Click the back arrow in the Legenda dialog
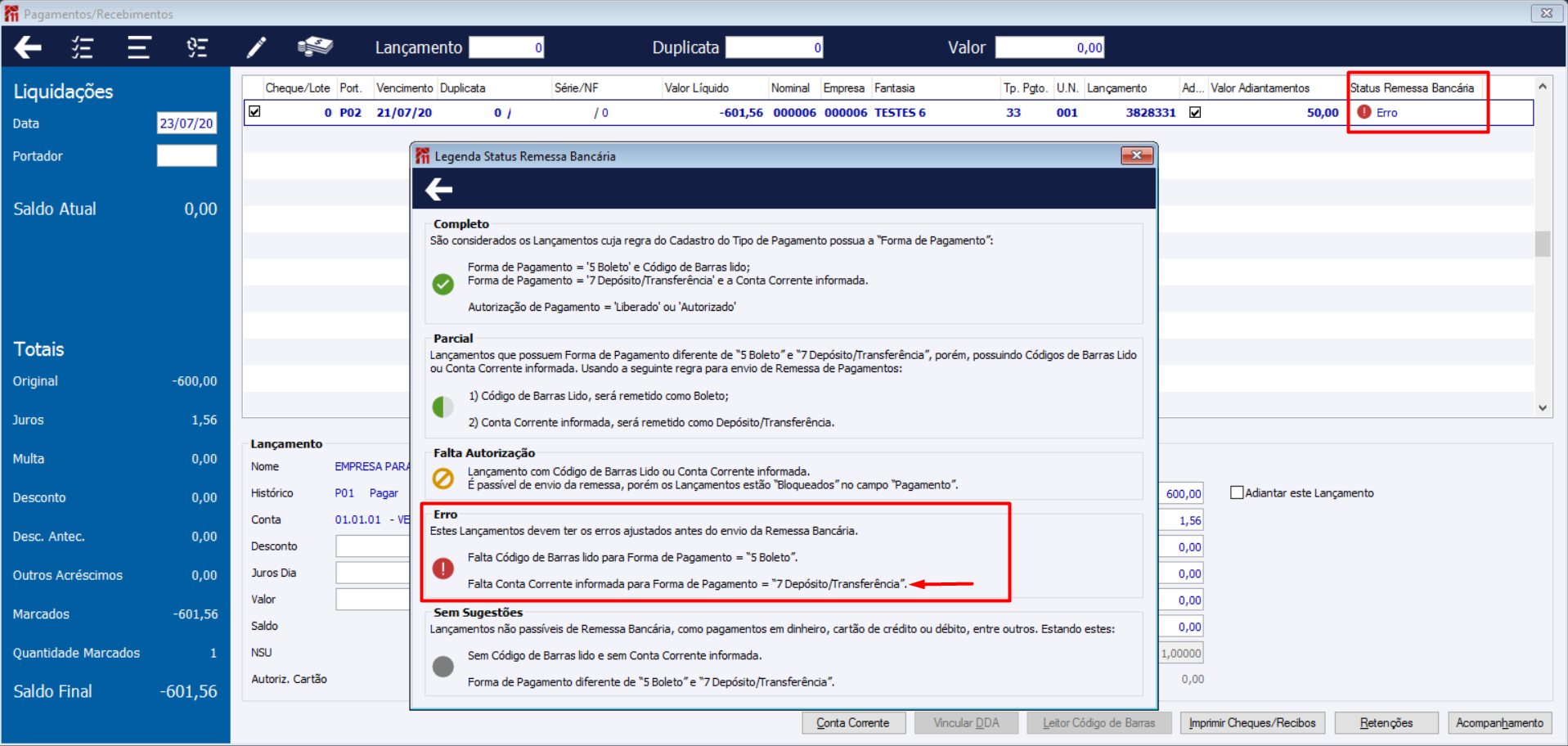The image size is (1568, 746). [x=439, y=190]
